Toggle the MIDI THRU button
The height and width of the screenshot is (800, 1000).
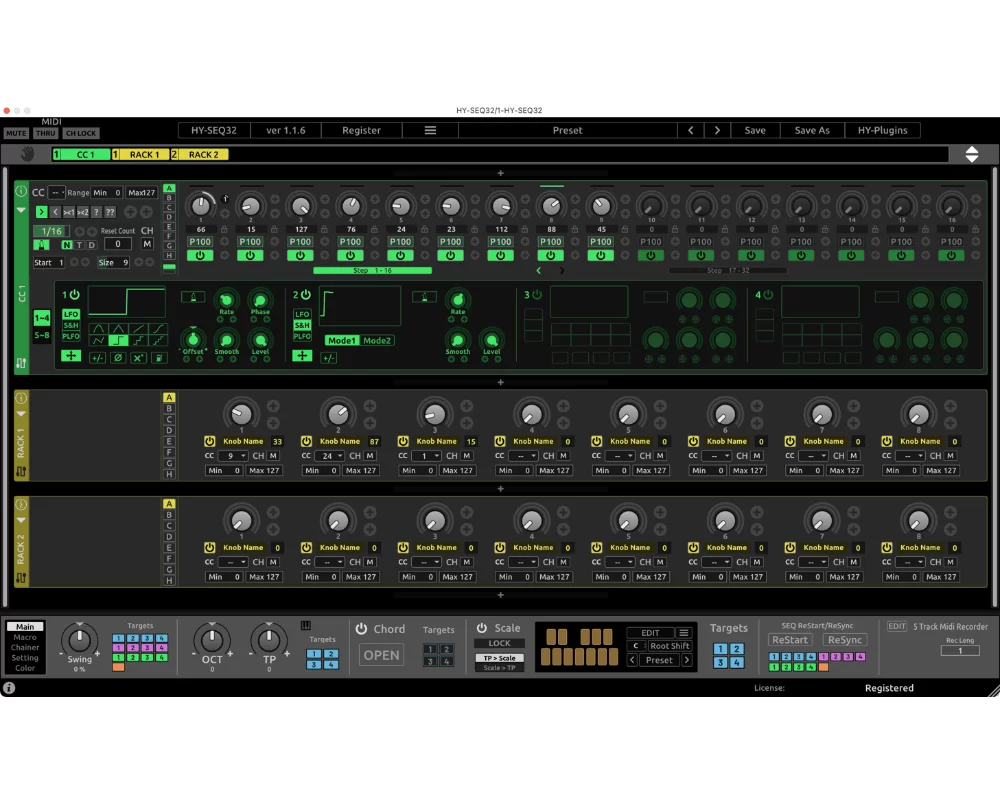[x=46, y=133]
